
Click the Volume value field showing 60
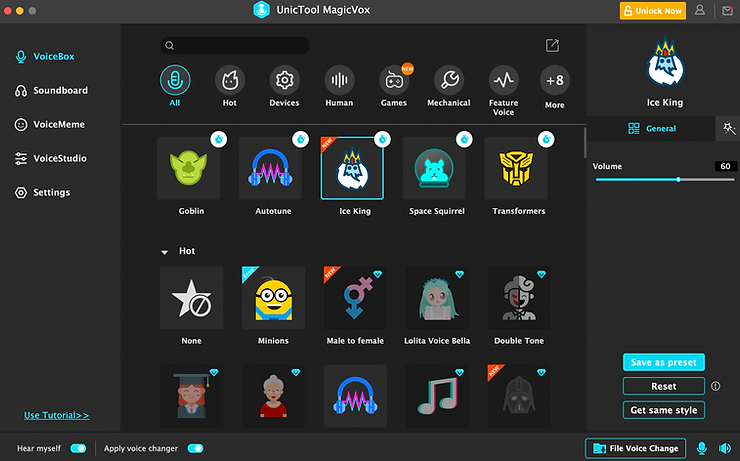tap(725, 166)
